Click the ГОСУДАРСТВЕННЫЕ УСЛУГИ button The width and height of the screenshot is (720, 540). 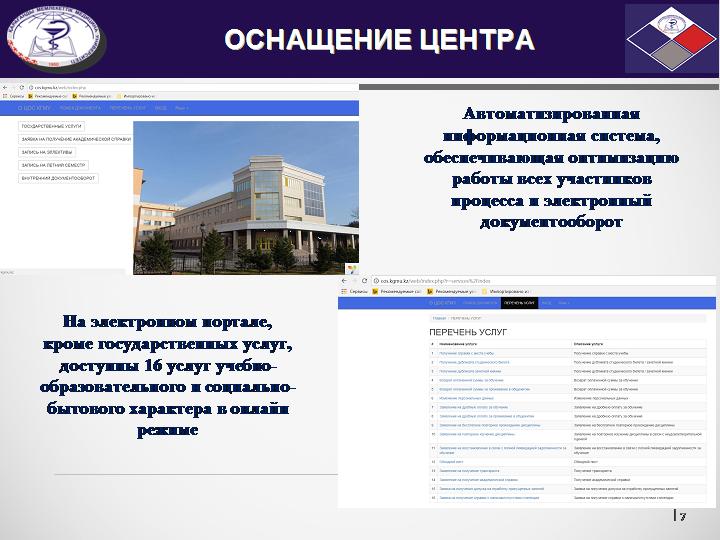click(51, 127)
